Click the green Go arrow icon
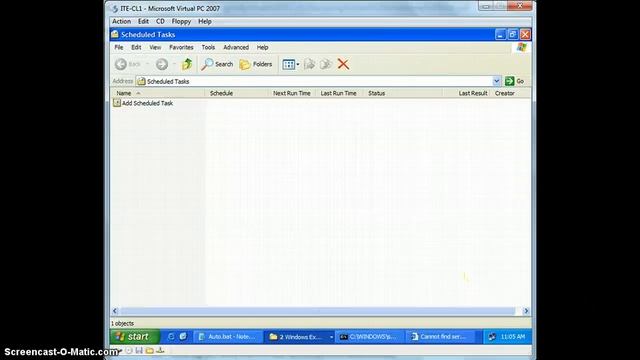The height and width of the screenshot is (360, 640). 509,81
